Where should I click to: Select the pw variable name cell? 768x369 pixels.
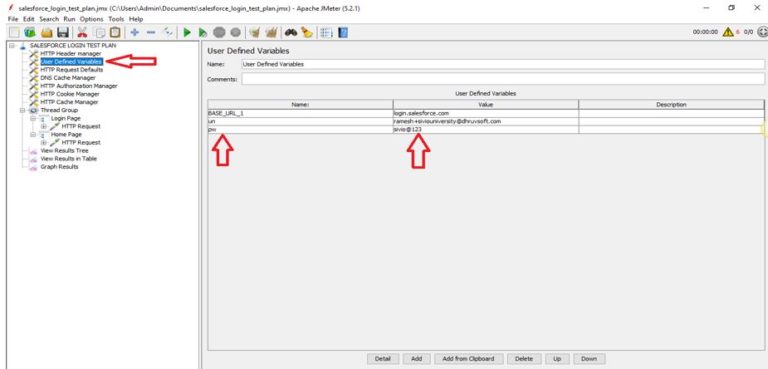pos(300,129)
